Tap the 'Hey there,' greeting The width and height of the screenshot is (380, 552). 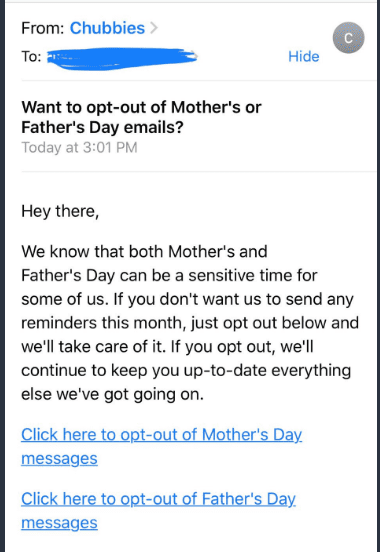pos(60,211)
